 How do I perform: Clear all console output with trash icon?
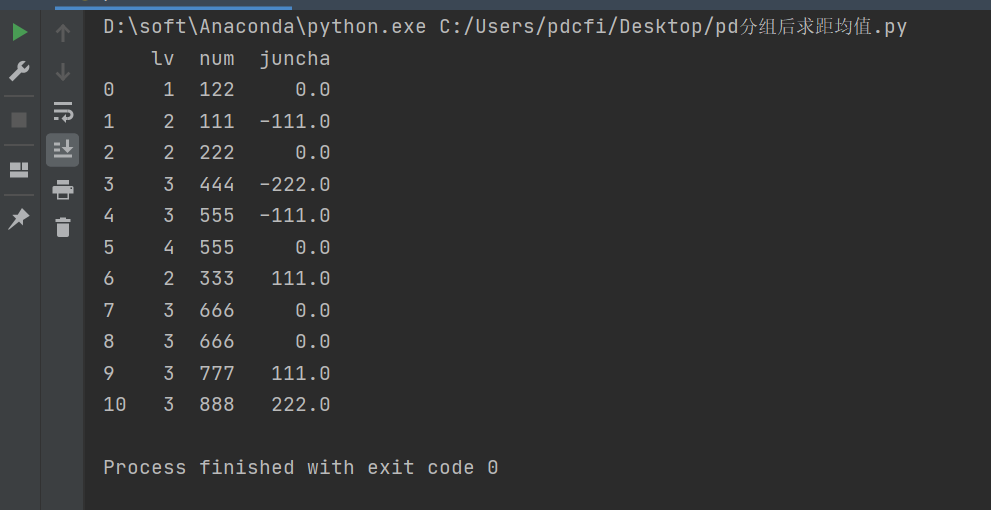point(63,227)
